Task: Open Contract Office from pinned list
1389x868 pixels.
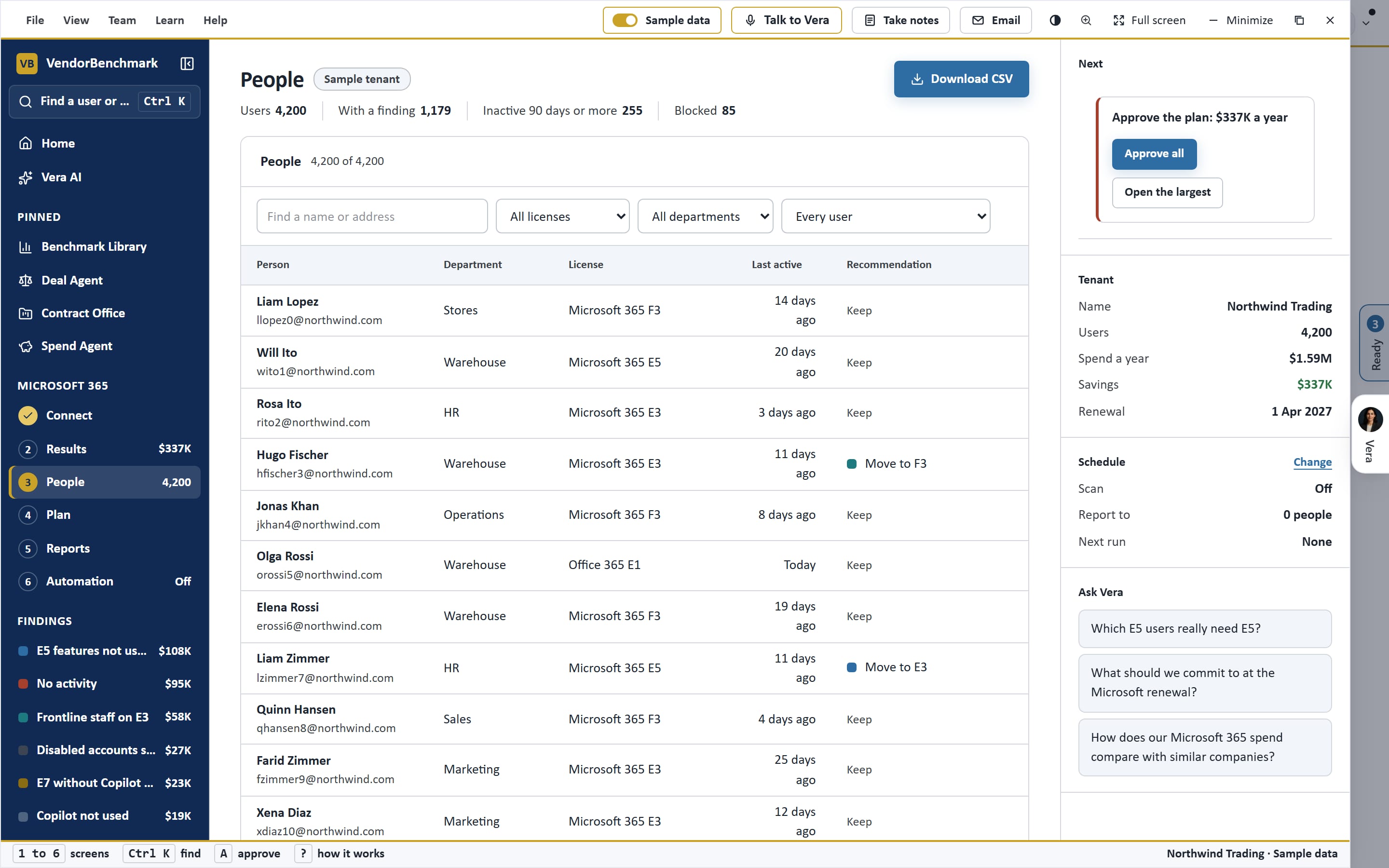Action: click(x=105, y=313)
